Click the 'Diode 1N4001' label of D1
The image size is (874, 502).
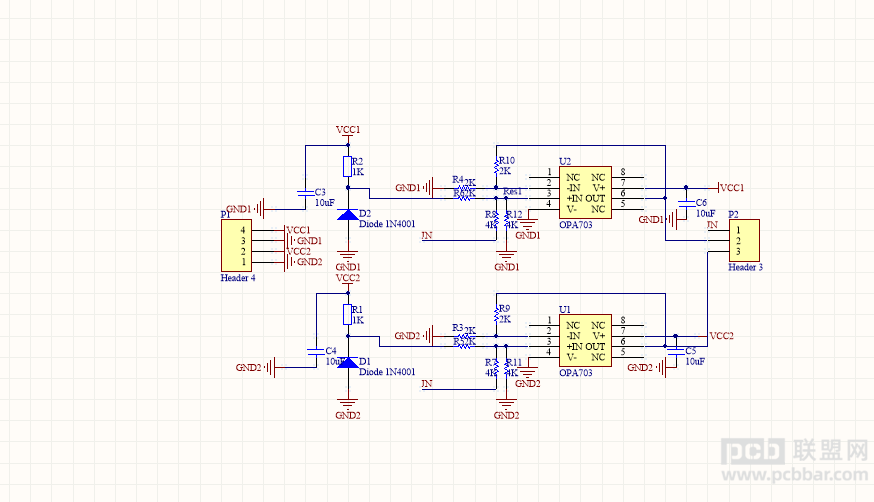tap(387, 372)
